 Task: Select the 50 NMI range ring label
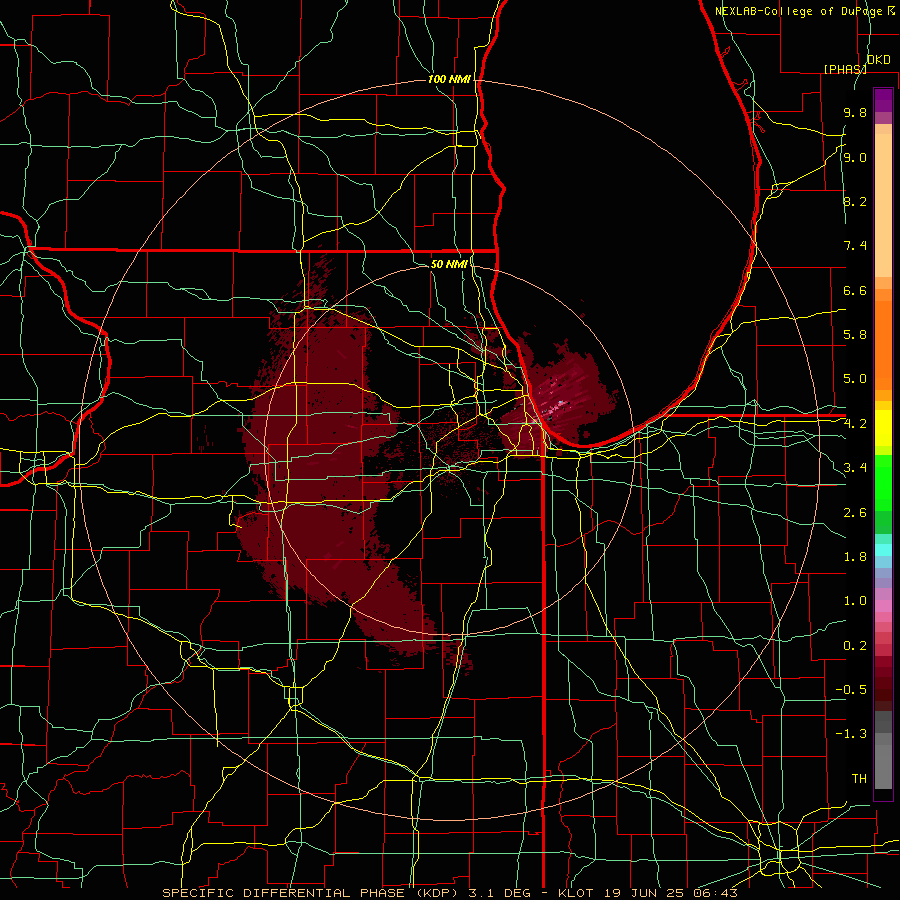click(449, 264)
